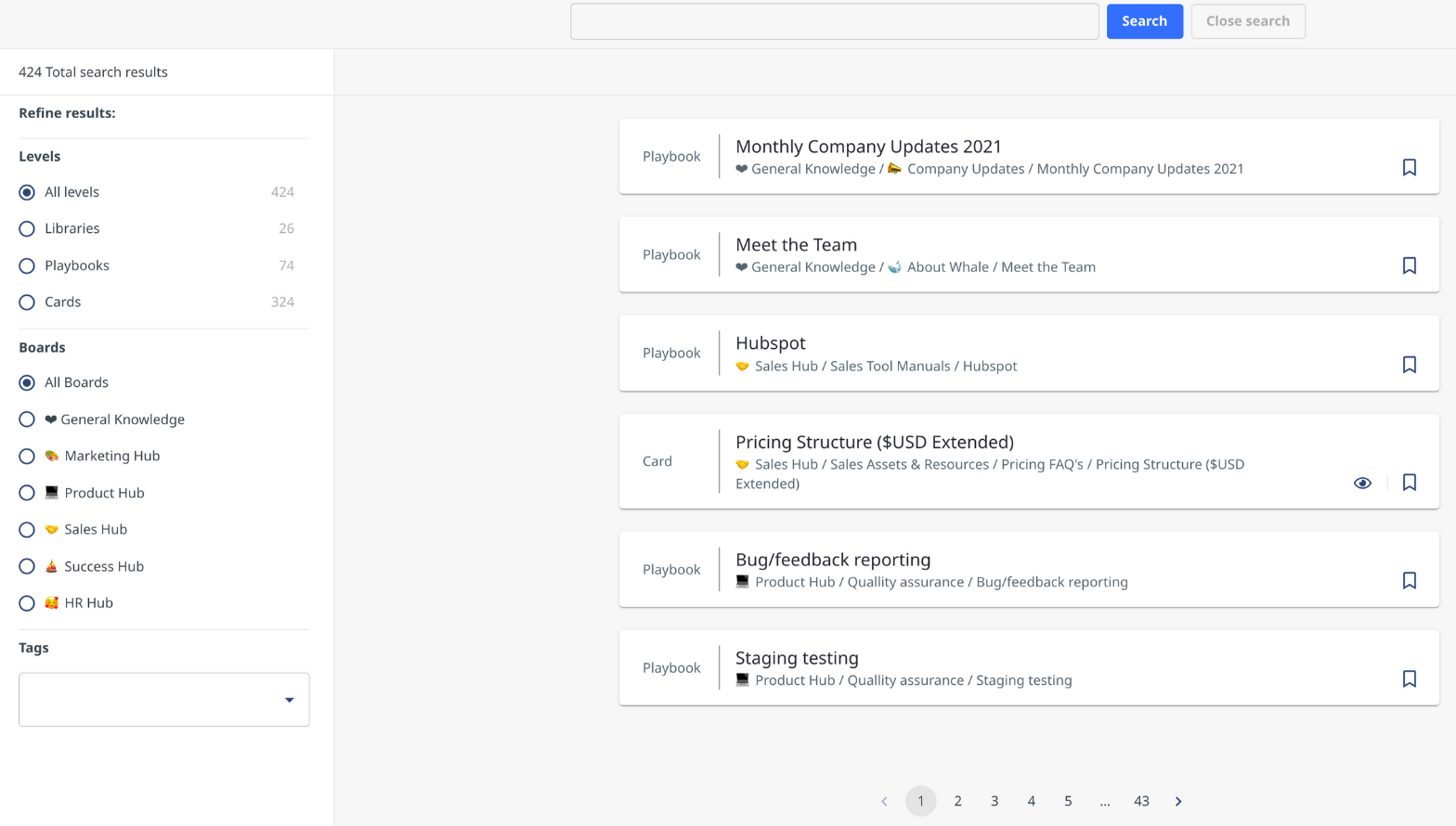Bookmark the Meet the Team playbook
The height and width of the screenshot is (826, 1456).
click(x=1409, y=265)
